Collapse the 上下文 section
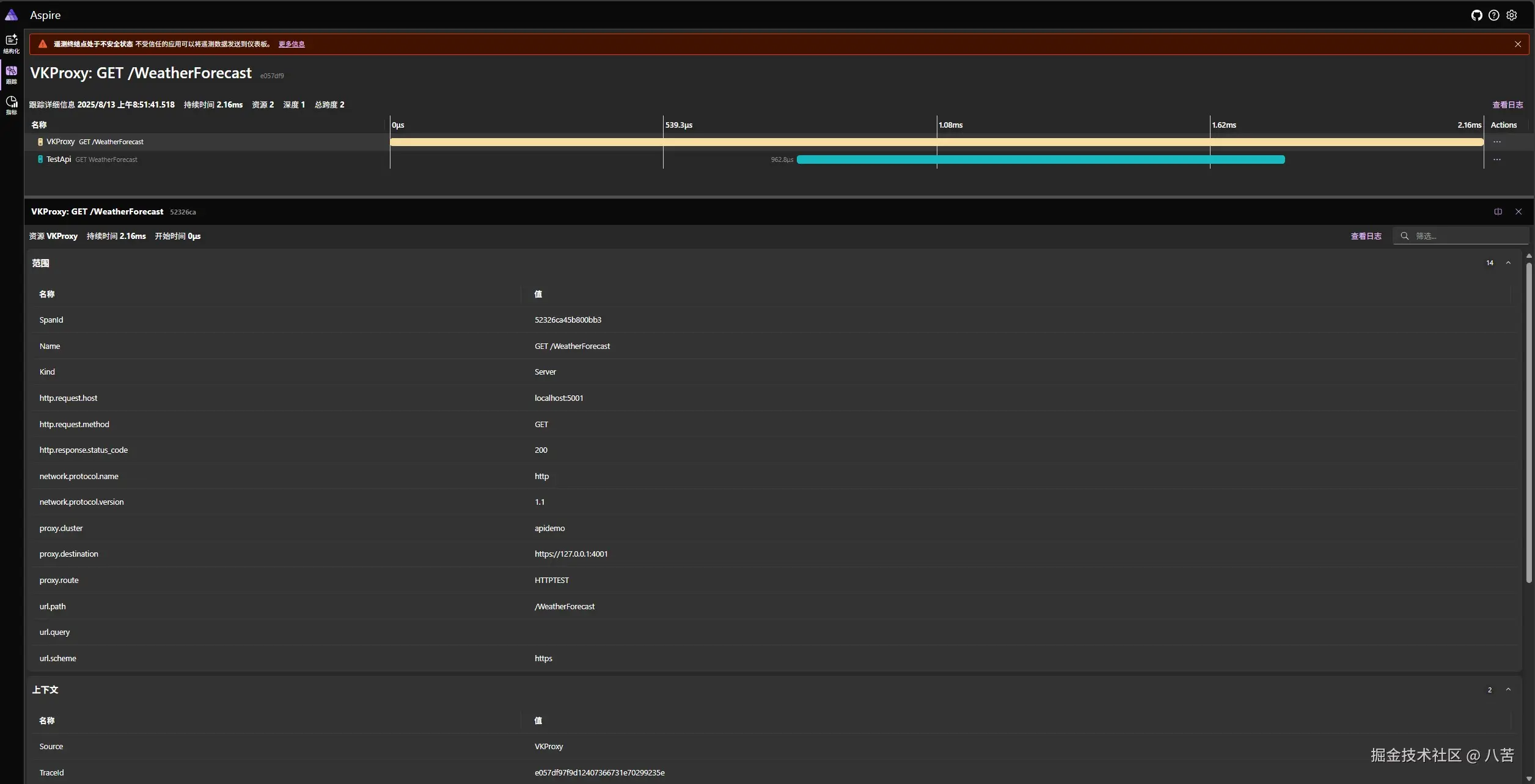This screenshot has width=1535, height=784. click(1508, 689)
